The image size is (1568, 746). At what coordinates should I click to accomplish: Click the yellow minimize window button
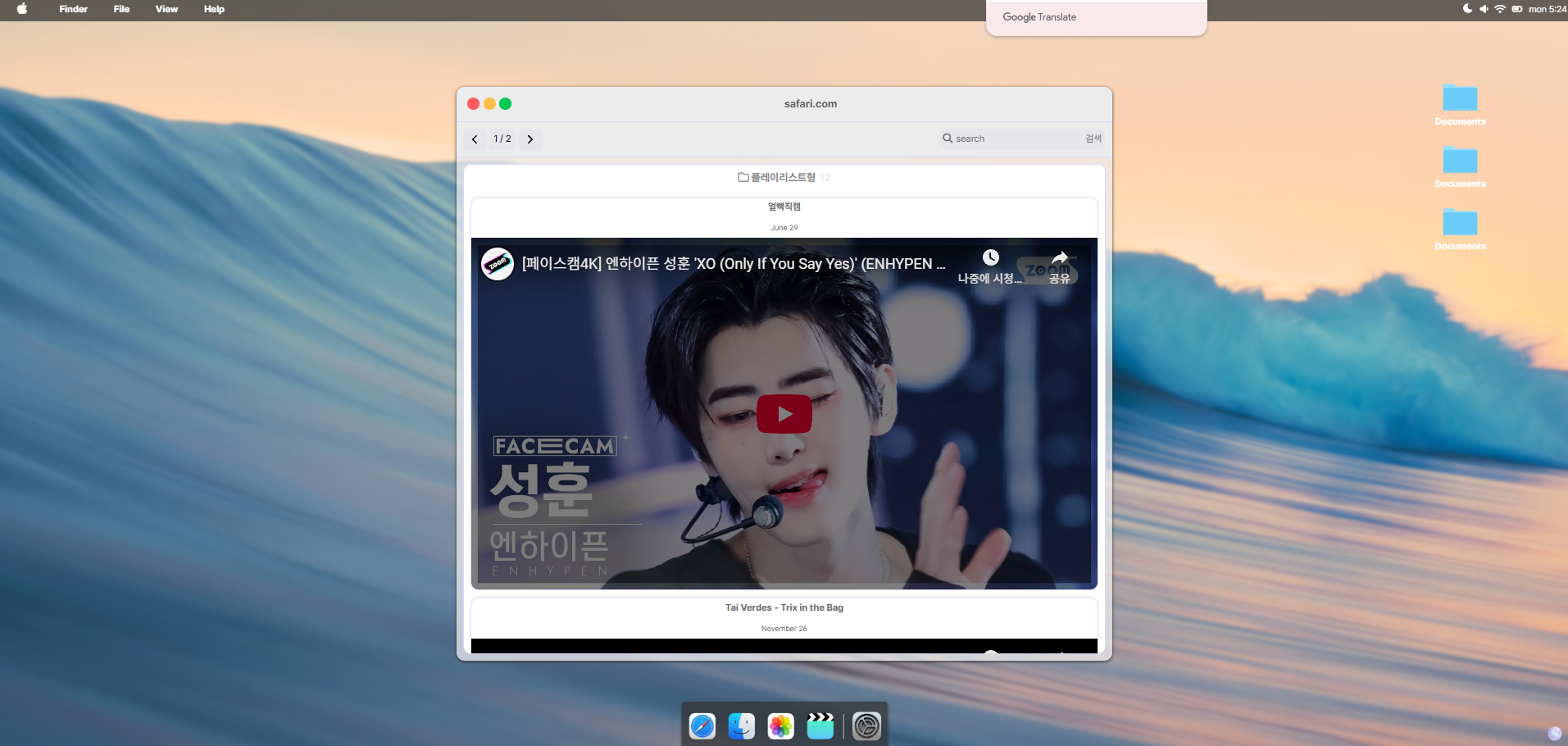(x=489, y=104)
